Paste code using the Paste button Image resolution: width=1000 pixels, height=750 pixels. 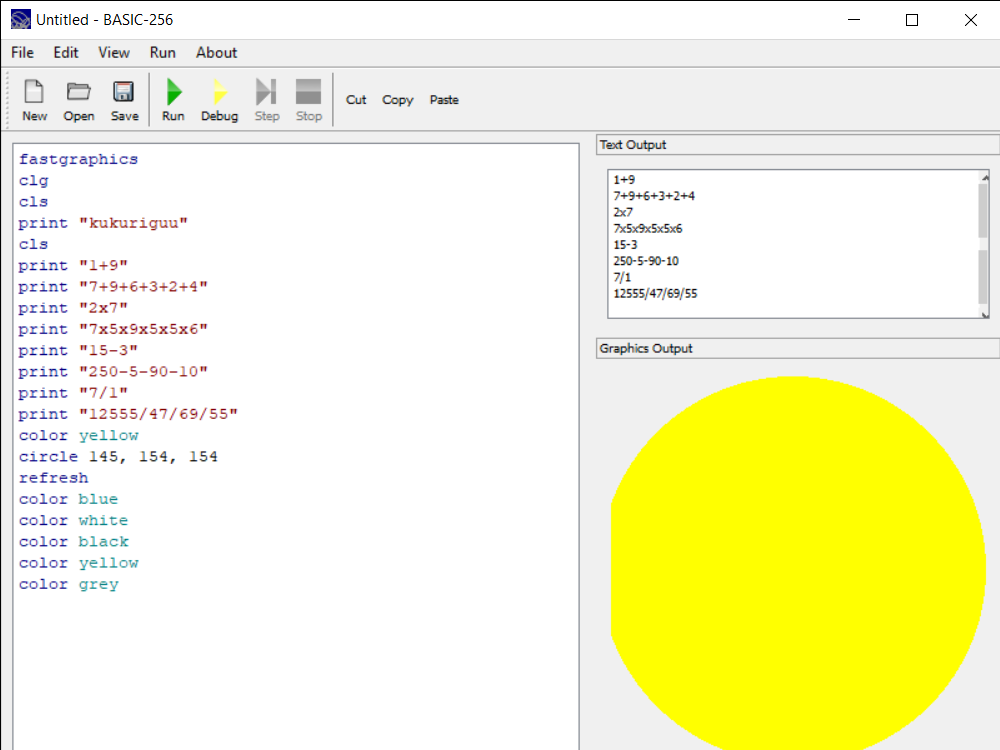(x=443, y=99)
